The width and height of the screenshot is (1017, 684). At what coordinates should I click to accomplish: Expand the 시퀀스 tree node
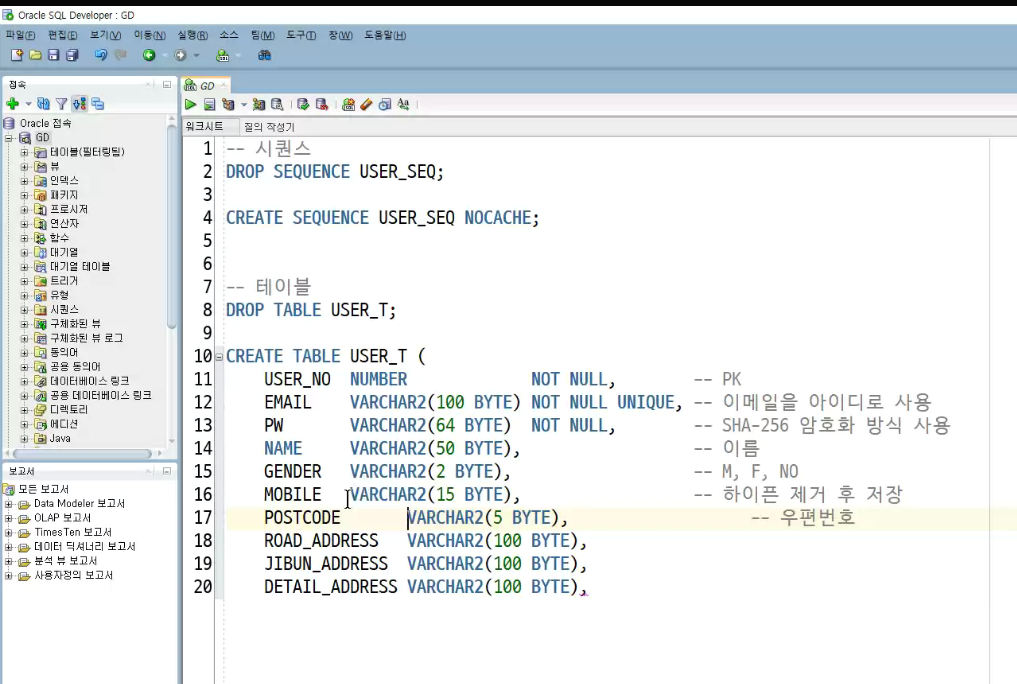24,310
